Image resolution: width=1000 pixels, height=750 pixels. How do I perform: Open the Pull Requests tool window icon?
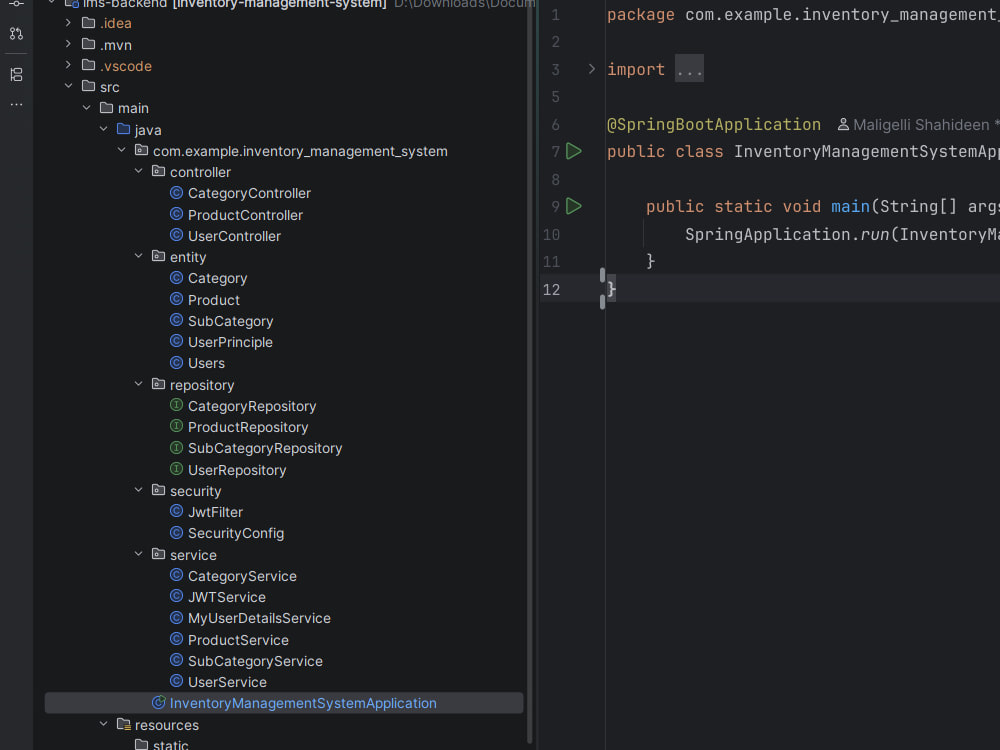(x=17, y=33)
